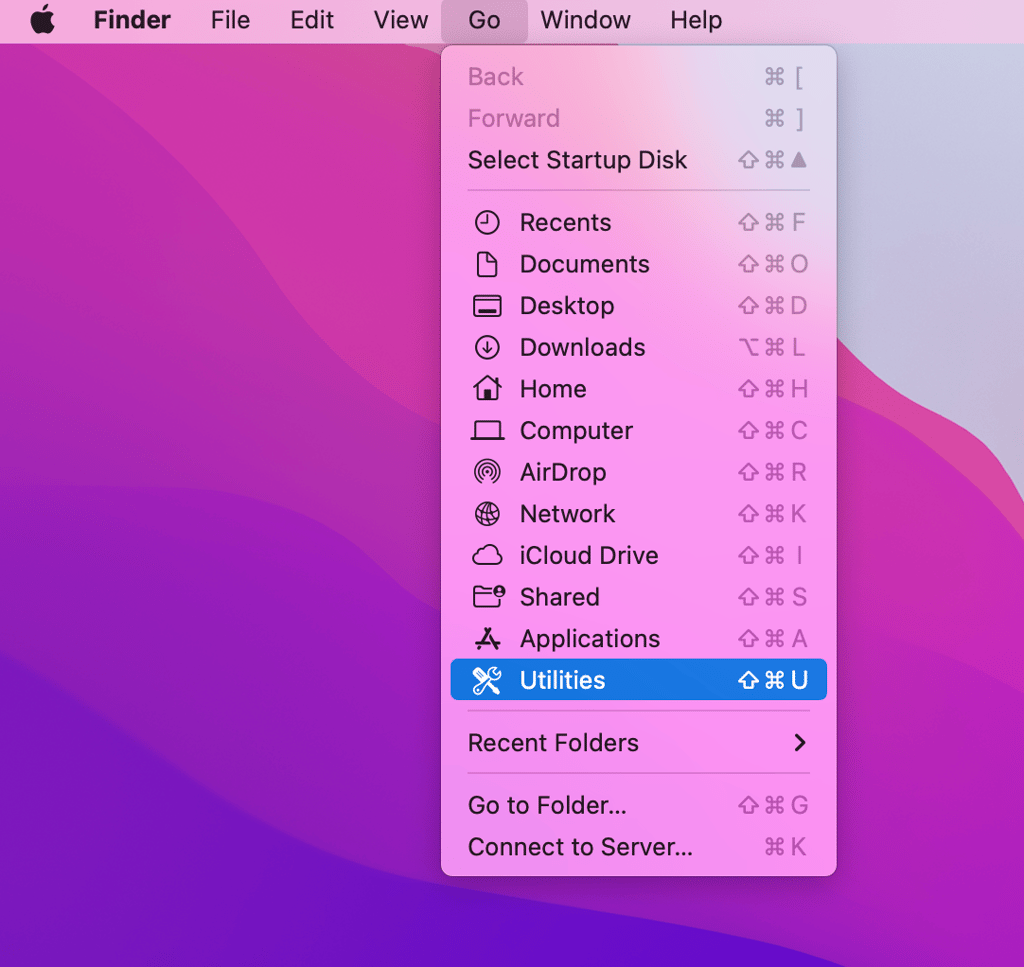
Task: Select the iCloud Drive label
Action: (589, 556)
